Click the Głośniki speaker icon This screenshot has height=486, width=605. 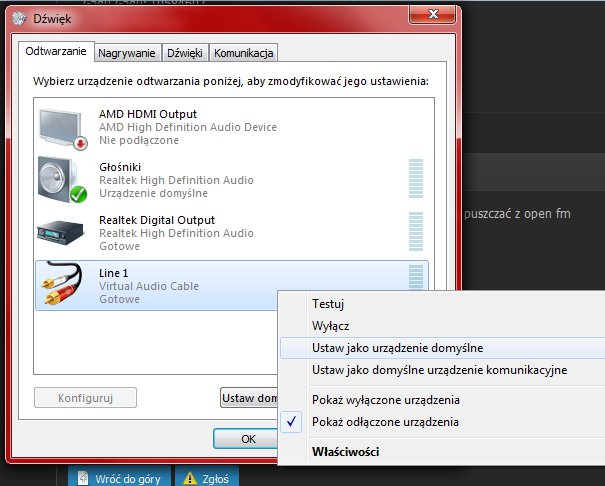[62, 180]
